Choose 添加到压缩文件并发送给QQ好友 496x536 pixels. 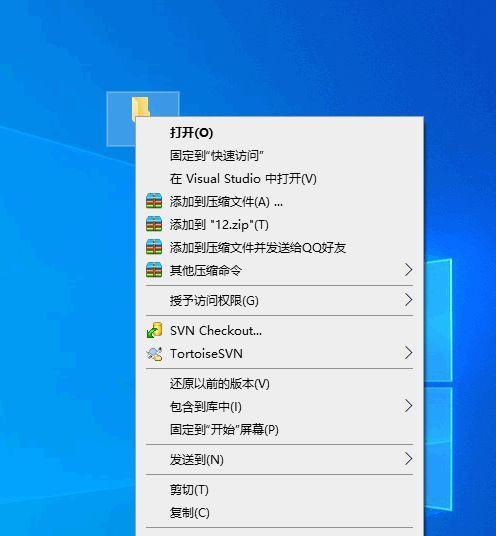point(279,247)
